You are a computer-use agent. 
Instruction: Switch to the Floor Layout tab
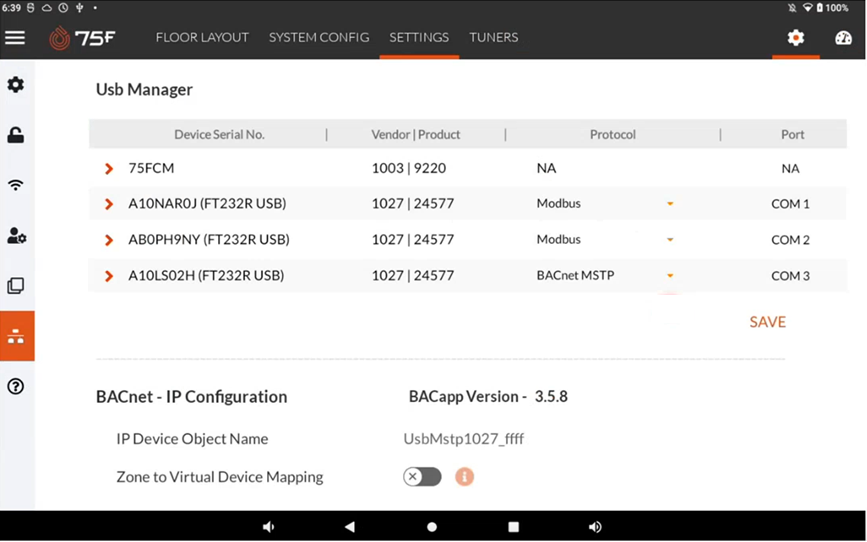pos(202,38)
